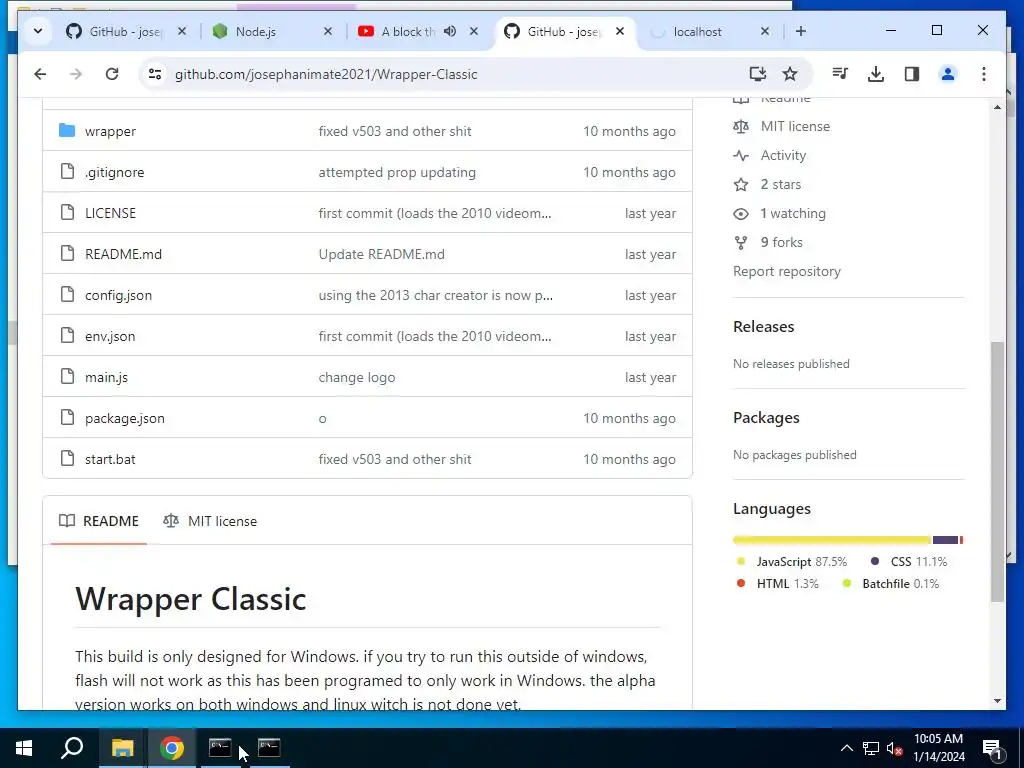Click the fork icon in sidebar
The width and height of the screenshot is (1024, 768).
pos(741,242)
